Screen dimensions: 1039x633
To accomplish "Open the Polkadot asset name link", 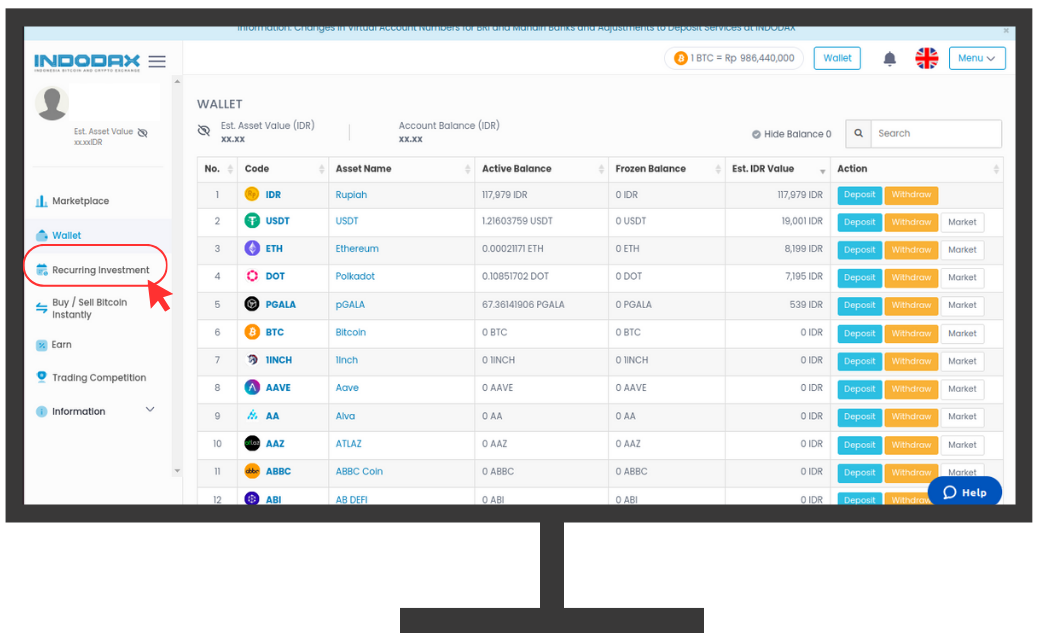I will (x=355, y=276).
